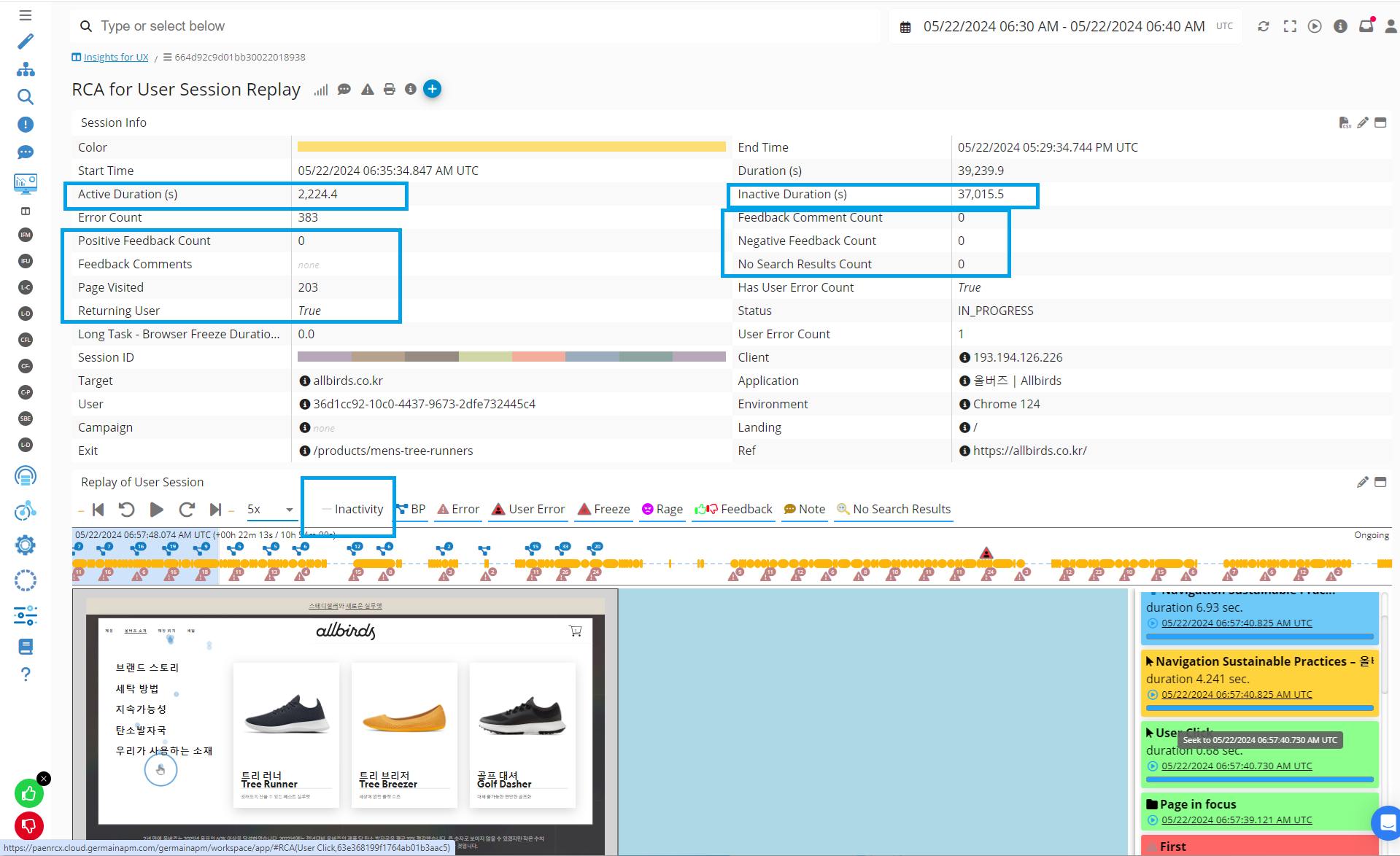
Task: Click the fullscreen icon in the top bar
Action: tap(1290, 26)
